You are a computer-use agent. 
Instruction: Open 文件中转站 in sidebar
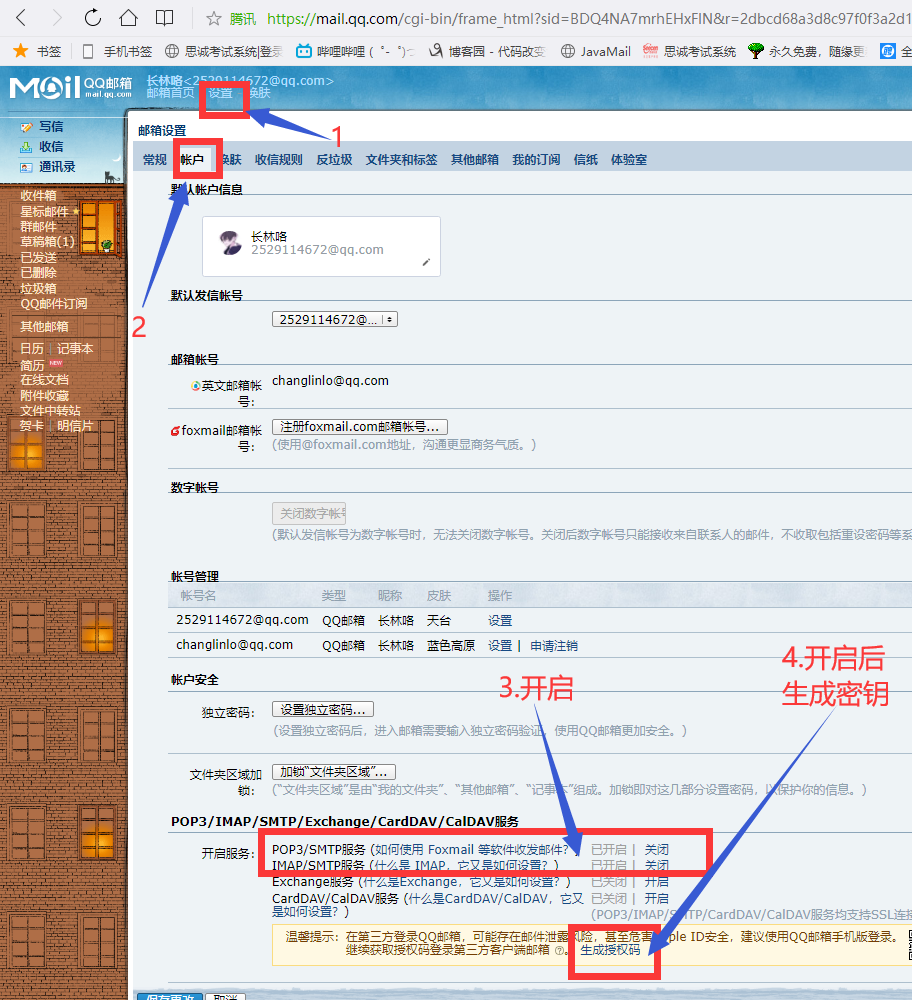[50, 411]
